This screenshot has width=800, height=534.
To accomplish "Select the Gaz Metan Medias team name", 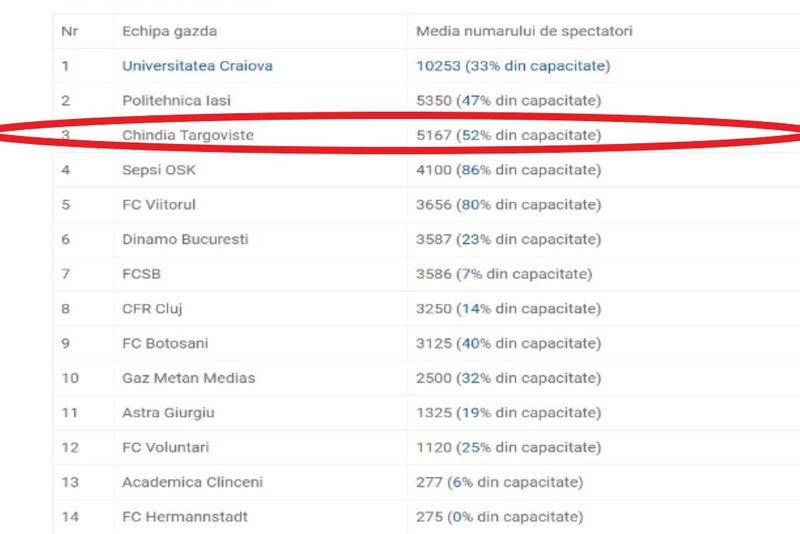I will 188,378.
